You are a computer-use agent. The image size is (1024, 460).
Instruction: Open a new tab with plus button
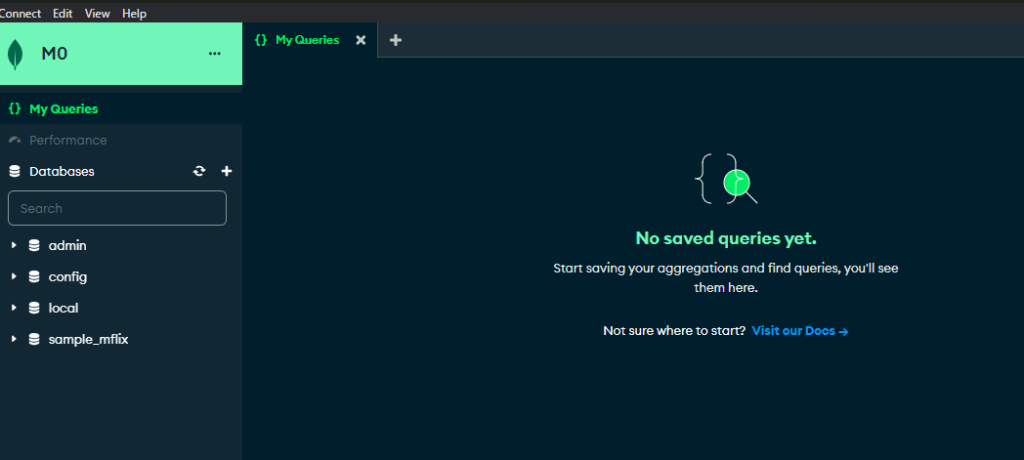click(x=395, y=40)
